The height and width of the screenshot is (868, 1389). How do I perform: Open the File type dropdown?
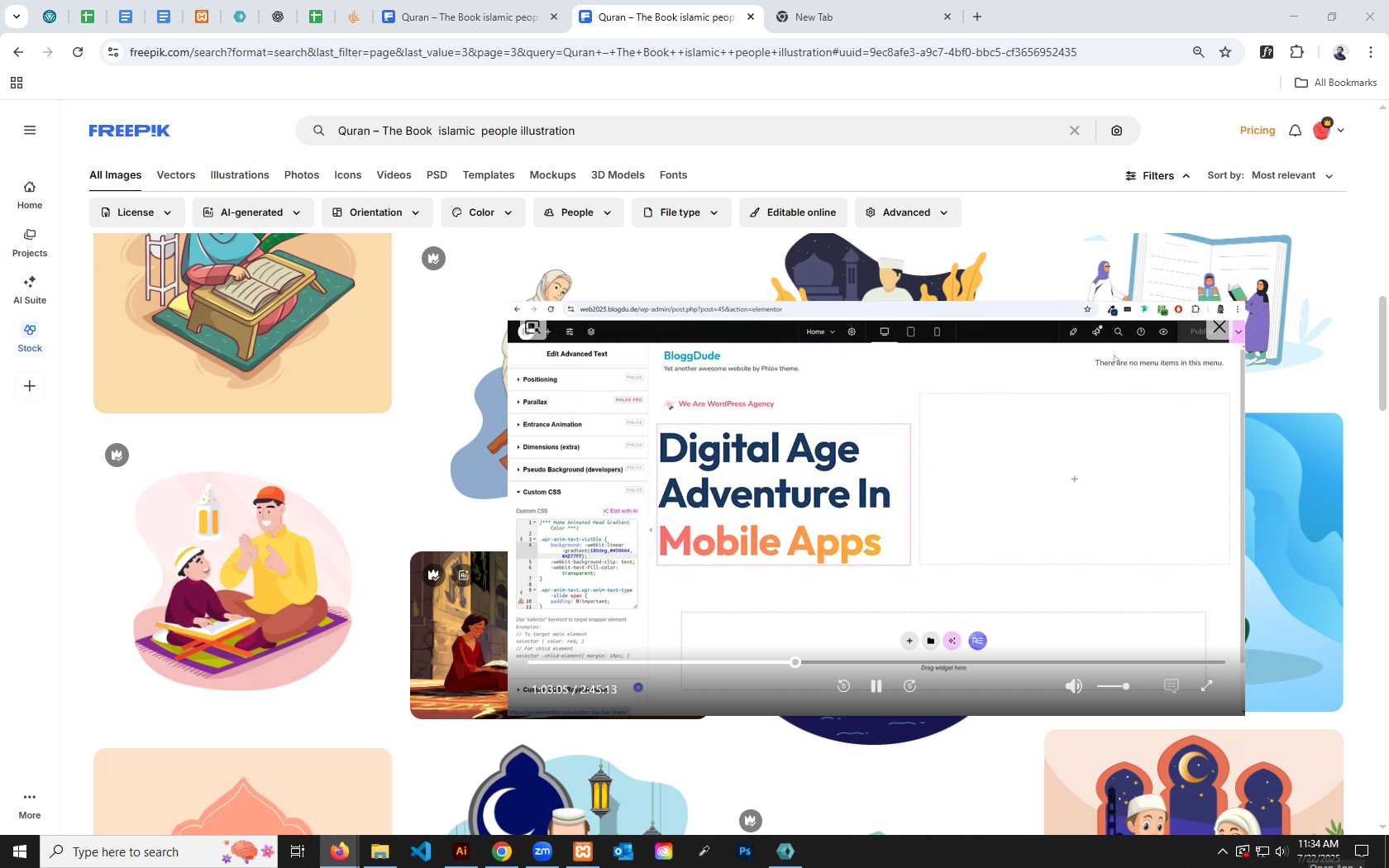tap(680, 212)
